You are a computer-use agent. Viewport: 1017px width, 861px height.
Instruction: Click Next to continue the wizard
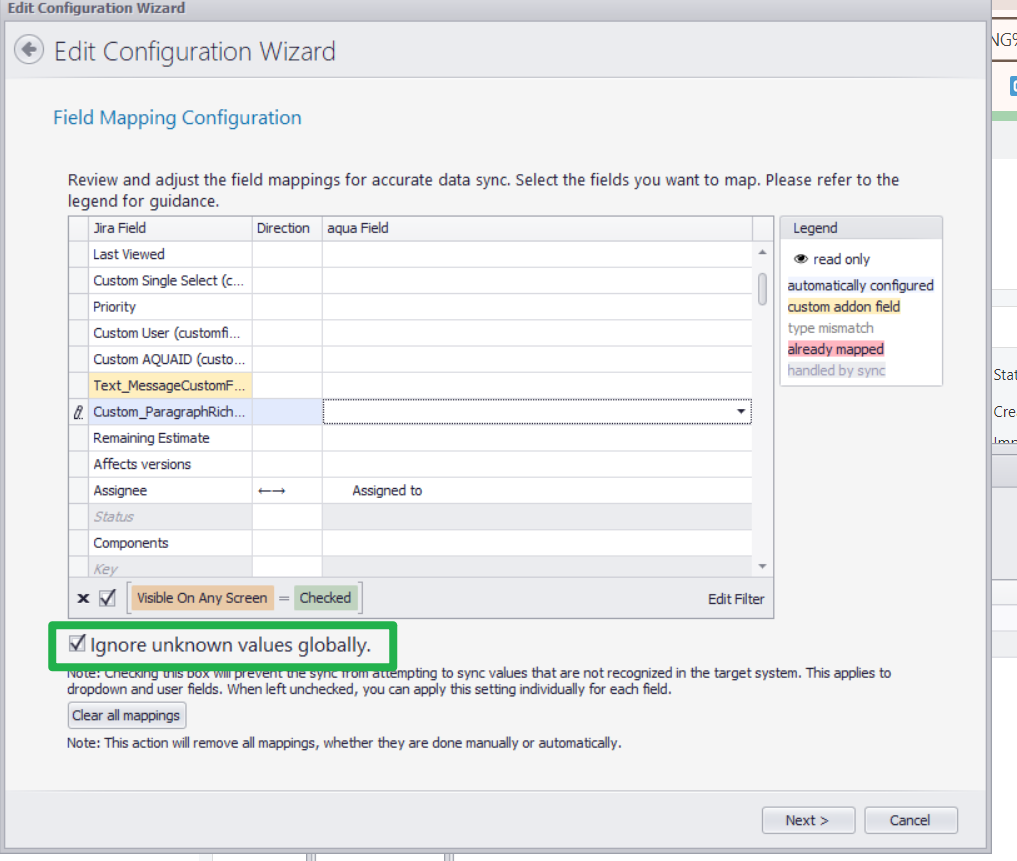(x=807, y=820)
